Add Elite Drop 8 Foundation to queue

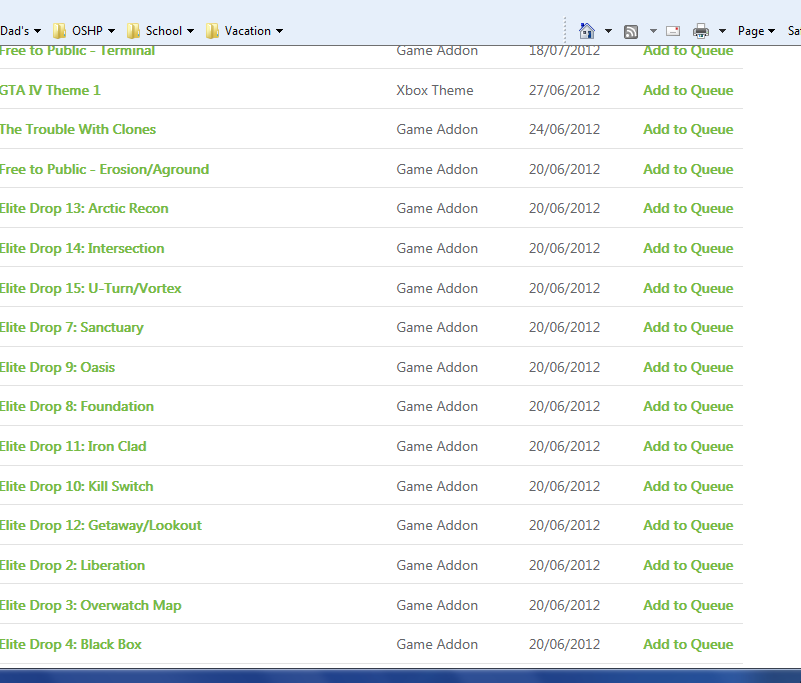pos(688,407)
